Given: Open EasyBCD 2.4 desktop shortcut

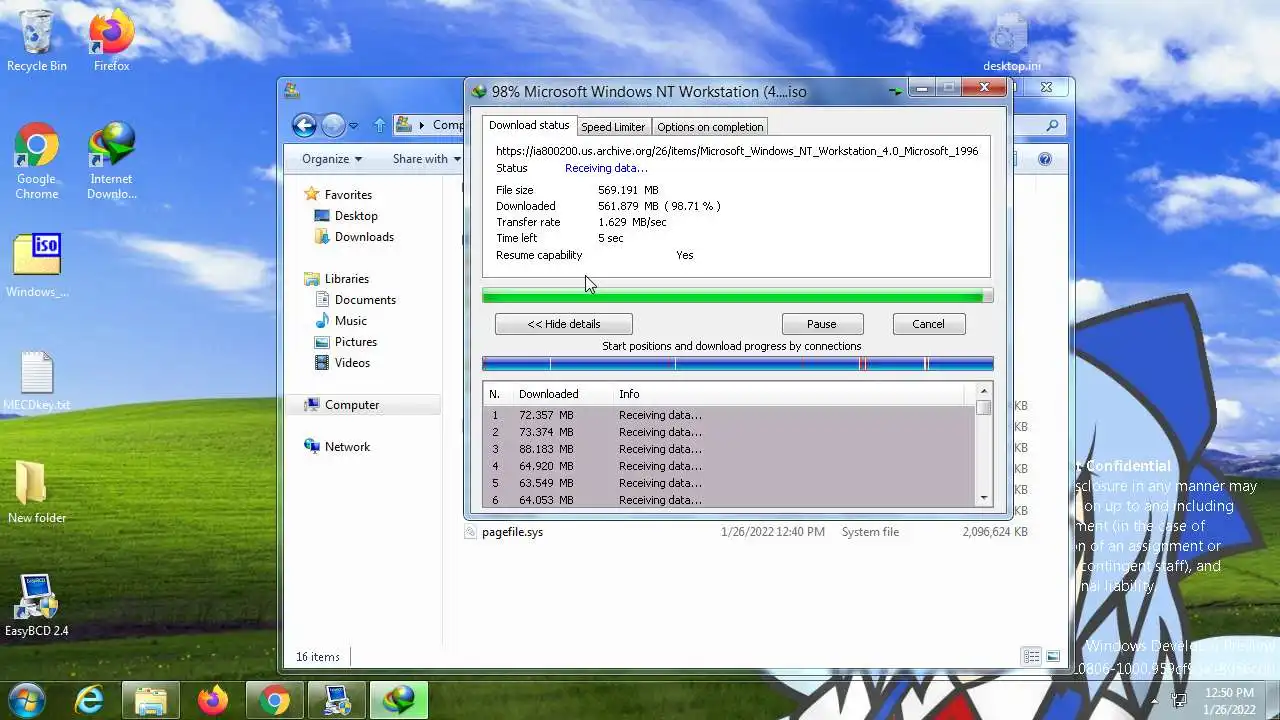Looking at the screenshot, I should pos(37,605).
